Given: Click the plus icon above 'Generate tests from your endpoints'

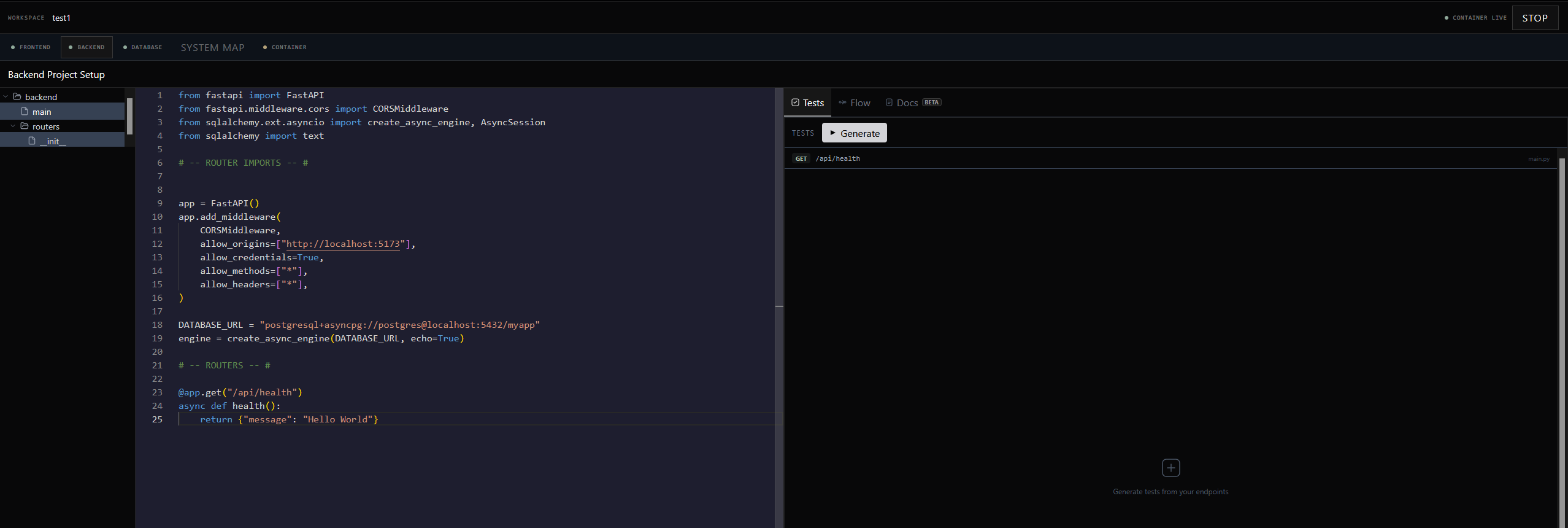Looking at the screenshot, I should [1170, 468].
